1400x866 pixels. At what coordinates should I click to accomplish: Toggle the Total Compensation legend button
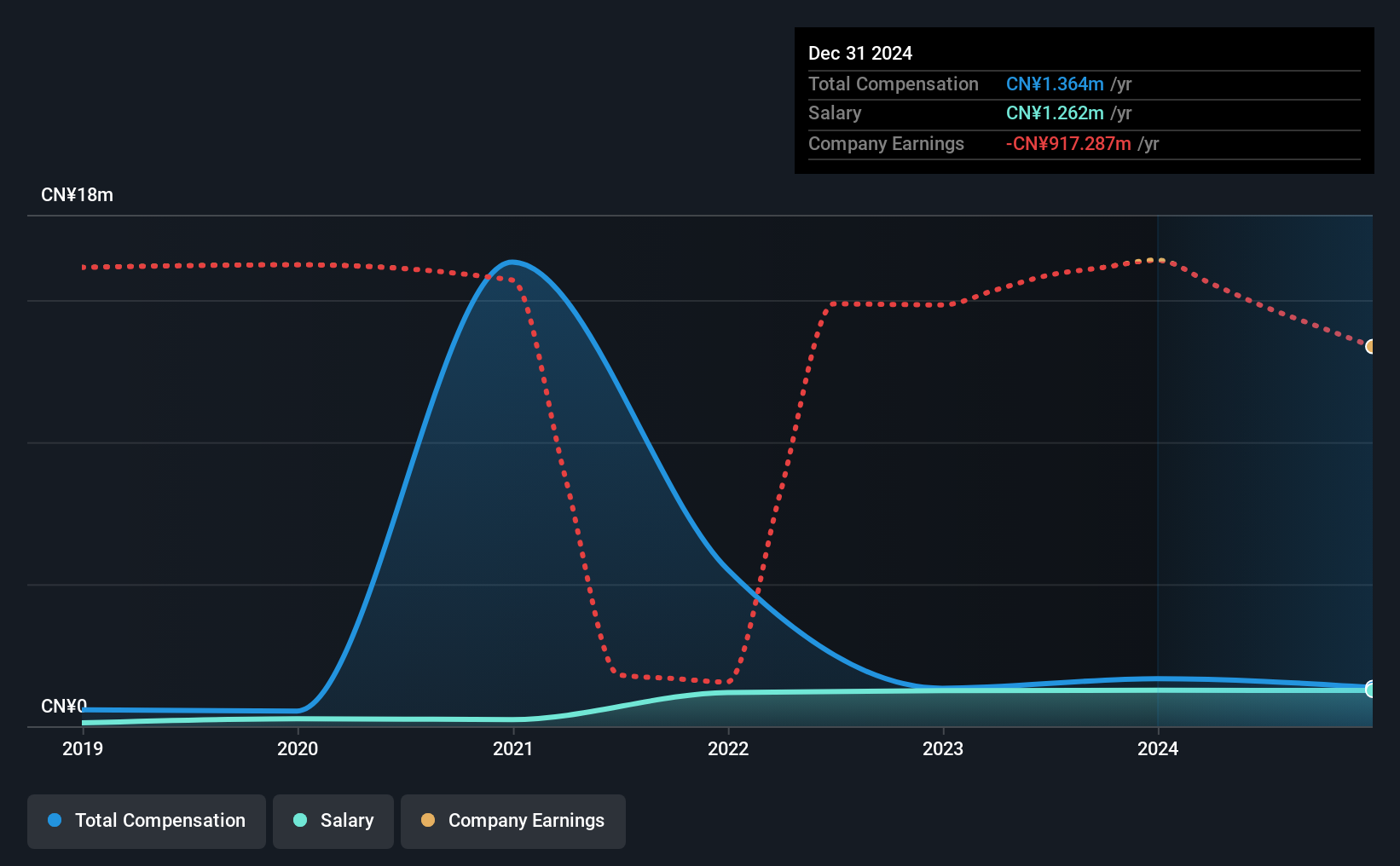point(147,821)
